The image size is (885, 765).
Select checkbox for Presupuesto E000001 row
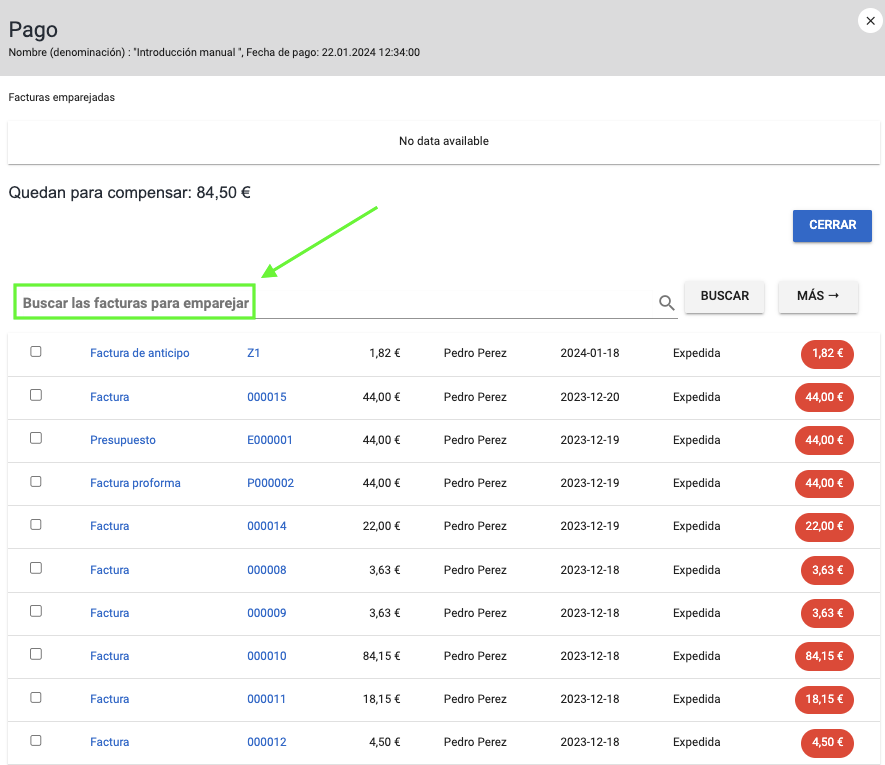[36, 438]
